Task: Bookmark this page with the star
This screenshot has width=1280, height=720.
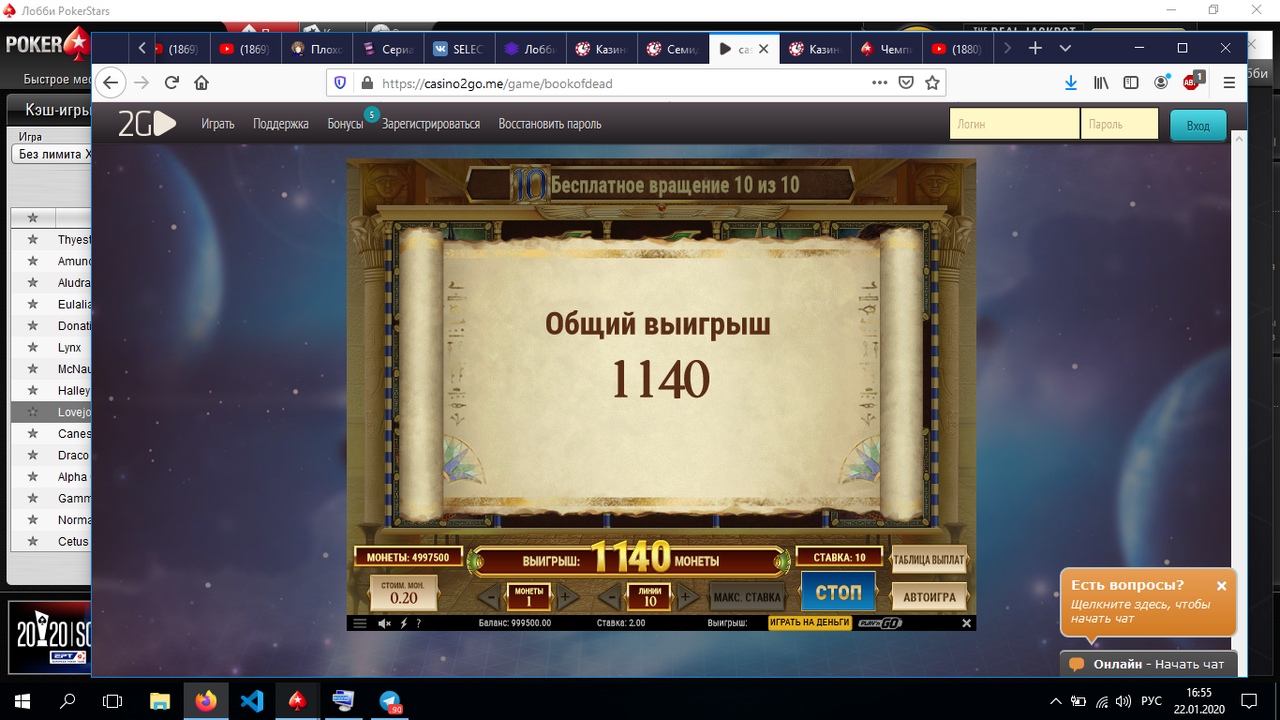Action: tap(932, 83)
